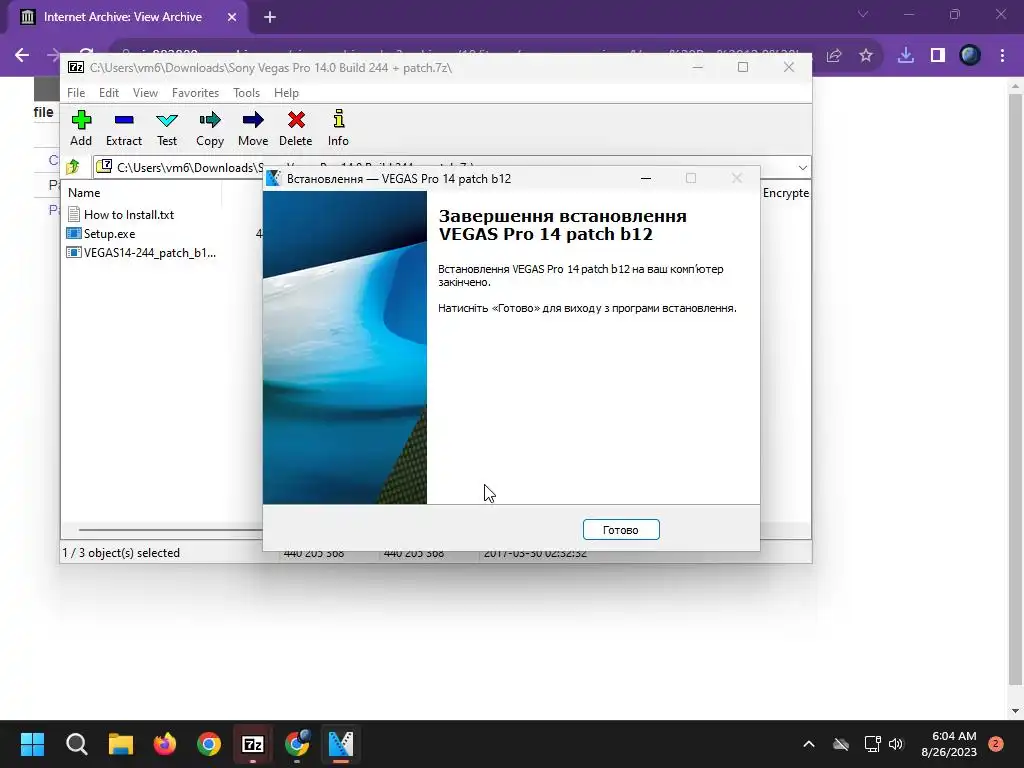Open the Info toolbar icon
Viewport: 1024px width, 768px height.
338,128
